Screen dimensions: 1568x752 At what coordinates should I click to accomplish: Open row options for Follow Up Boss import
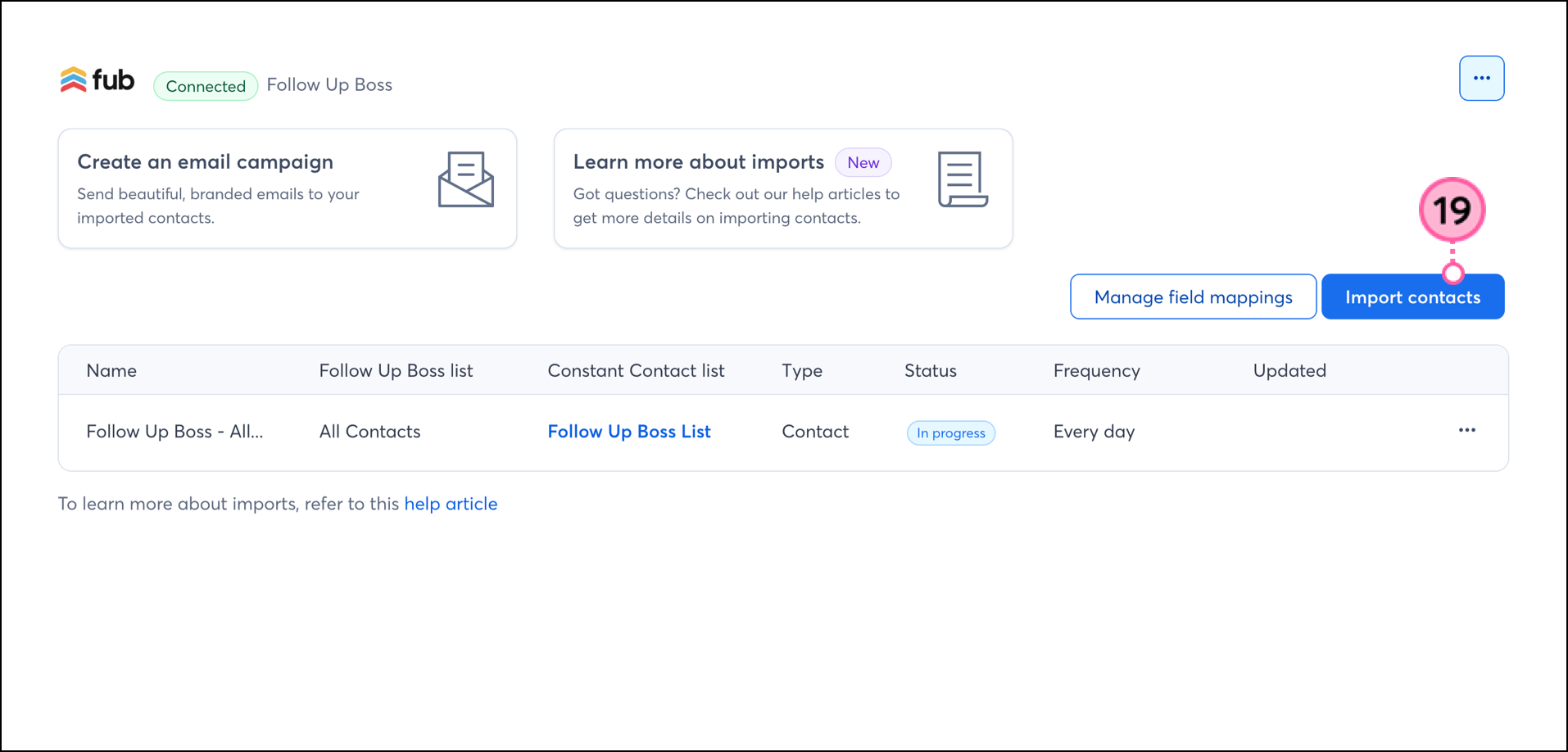[1466, 430]
